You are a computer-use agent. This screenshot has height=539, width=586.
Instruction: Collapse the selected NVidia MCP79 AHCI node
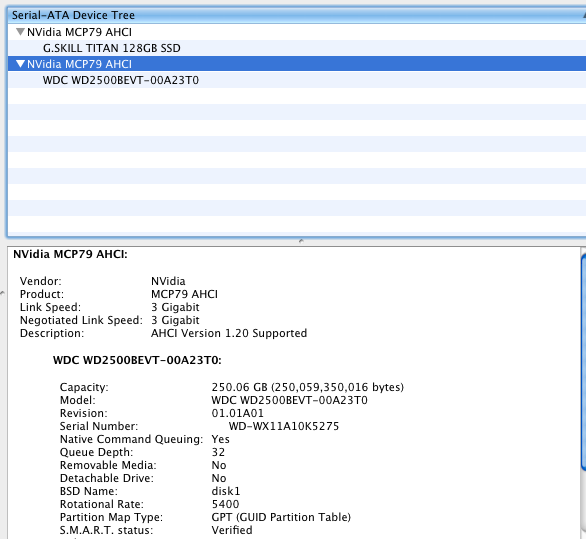tap(21, 64)
